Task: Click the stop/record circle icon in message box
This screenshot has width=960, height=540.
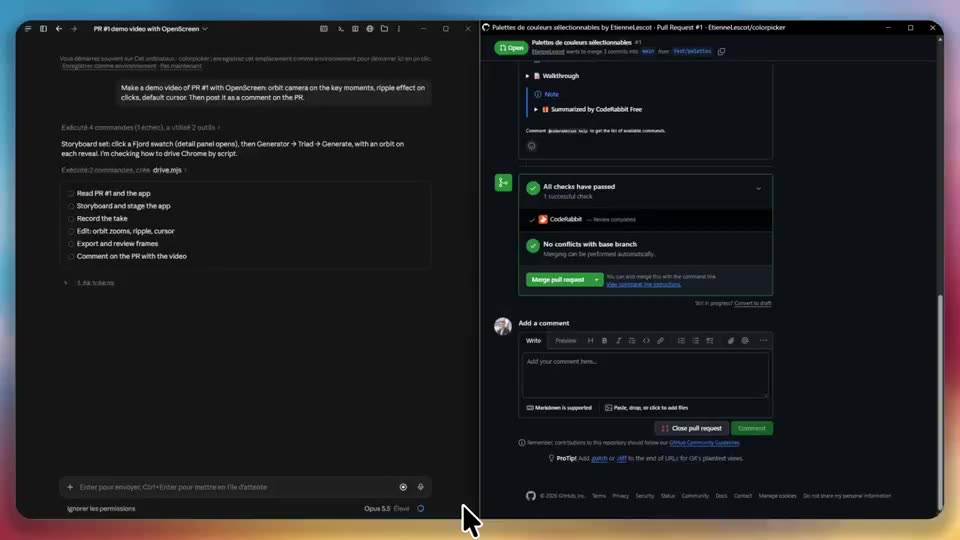Action: click(x=403, y=487)
